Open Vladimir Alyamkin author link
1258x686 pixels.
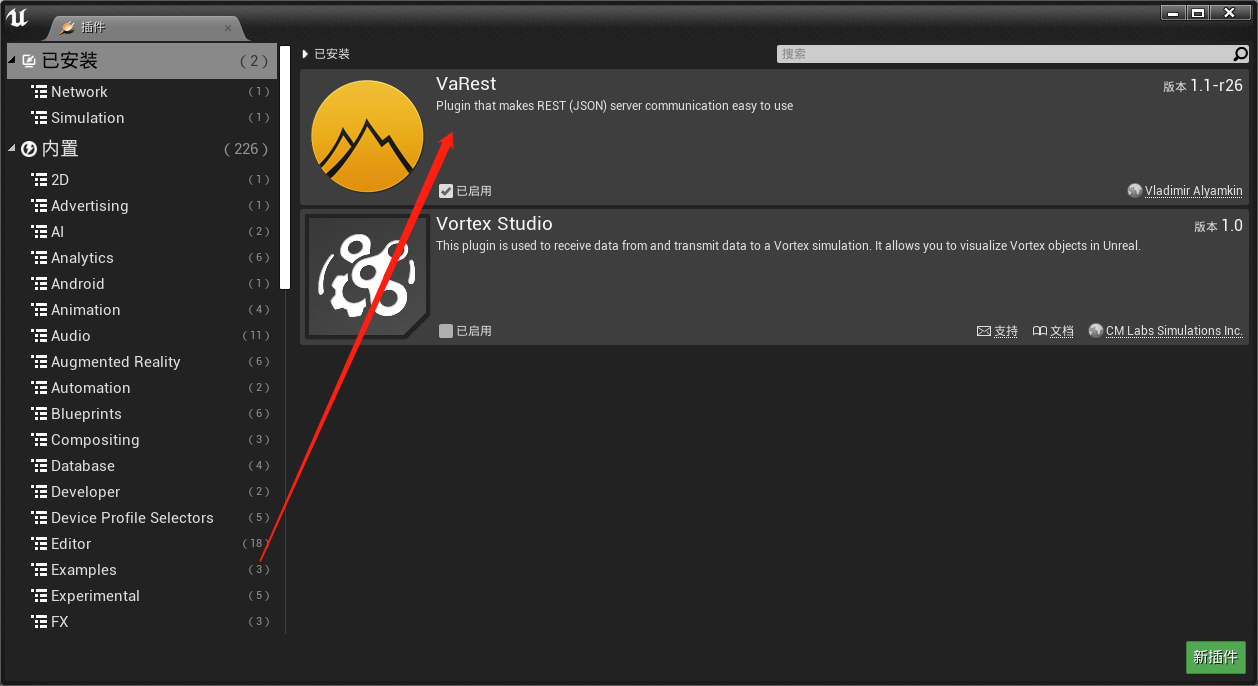(1194, 191)
